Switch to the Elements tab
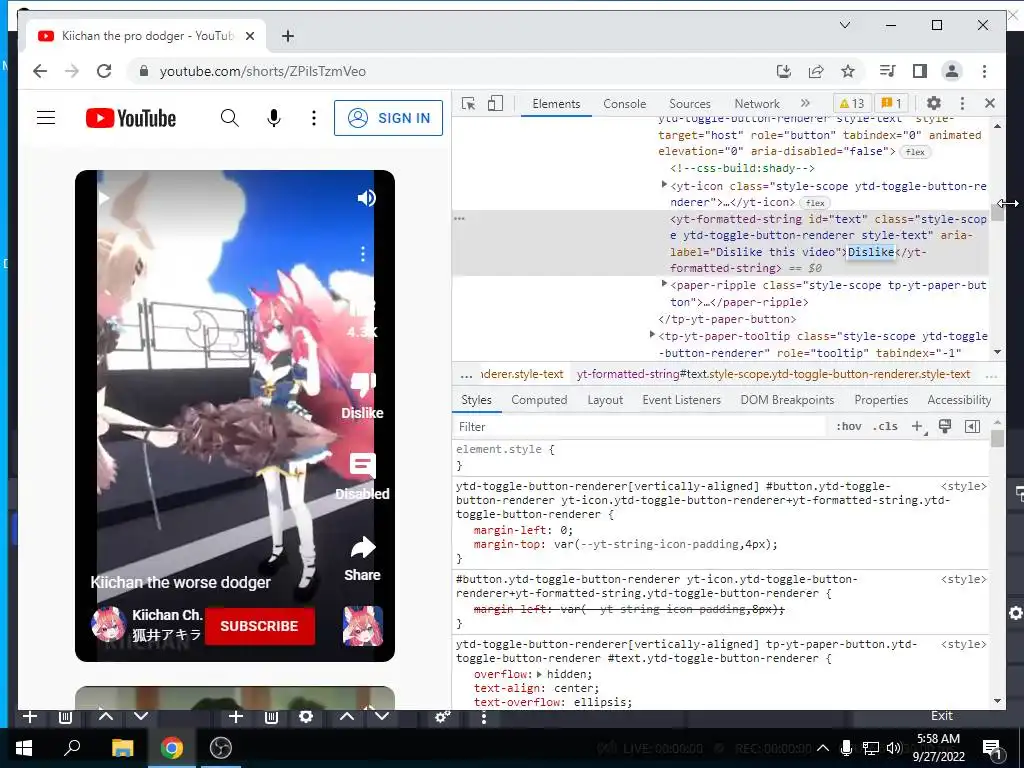Viewport: 1024px width, 768px height. 556,104
